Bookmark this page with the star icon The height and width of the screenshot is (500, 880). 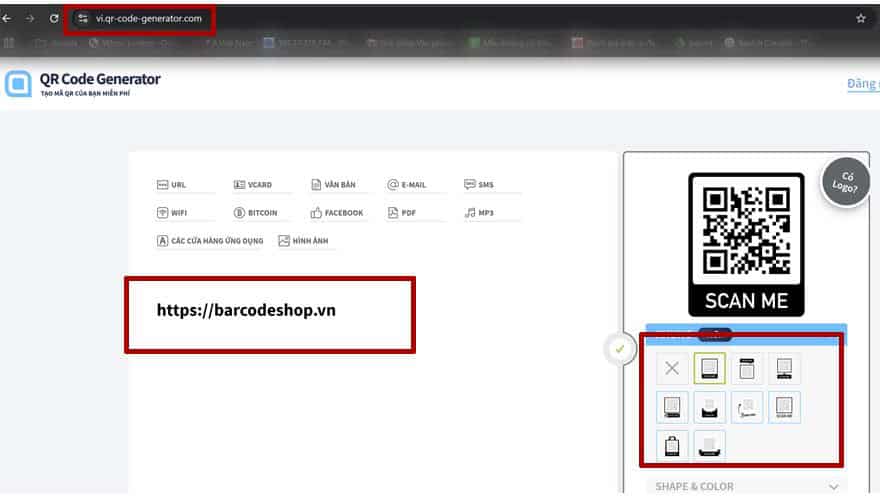[x=860, y=18]
